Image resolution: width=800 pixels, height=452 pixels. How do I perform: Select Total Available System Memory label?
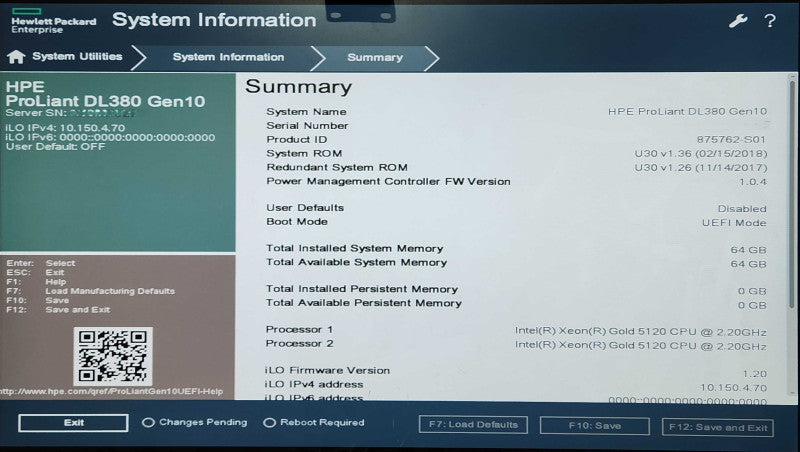(356, 262)
